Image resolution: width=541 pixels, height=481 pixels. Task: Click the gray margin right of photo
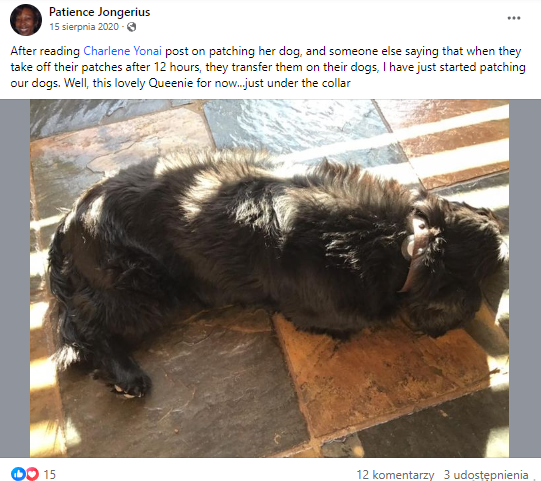(525, 278)
